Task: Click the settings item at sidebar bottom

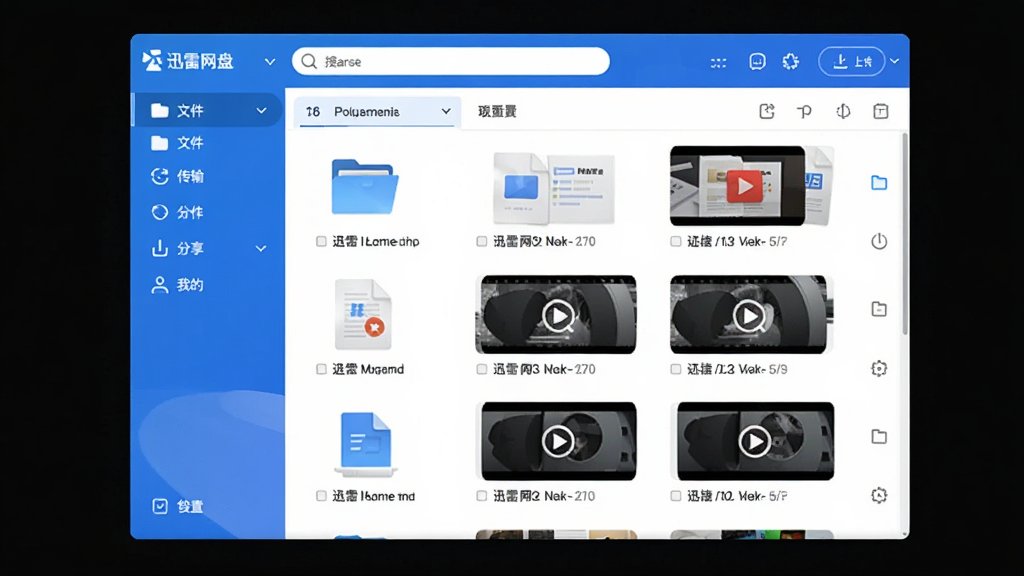Action: pyautogui.click(x=178, y=506)
